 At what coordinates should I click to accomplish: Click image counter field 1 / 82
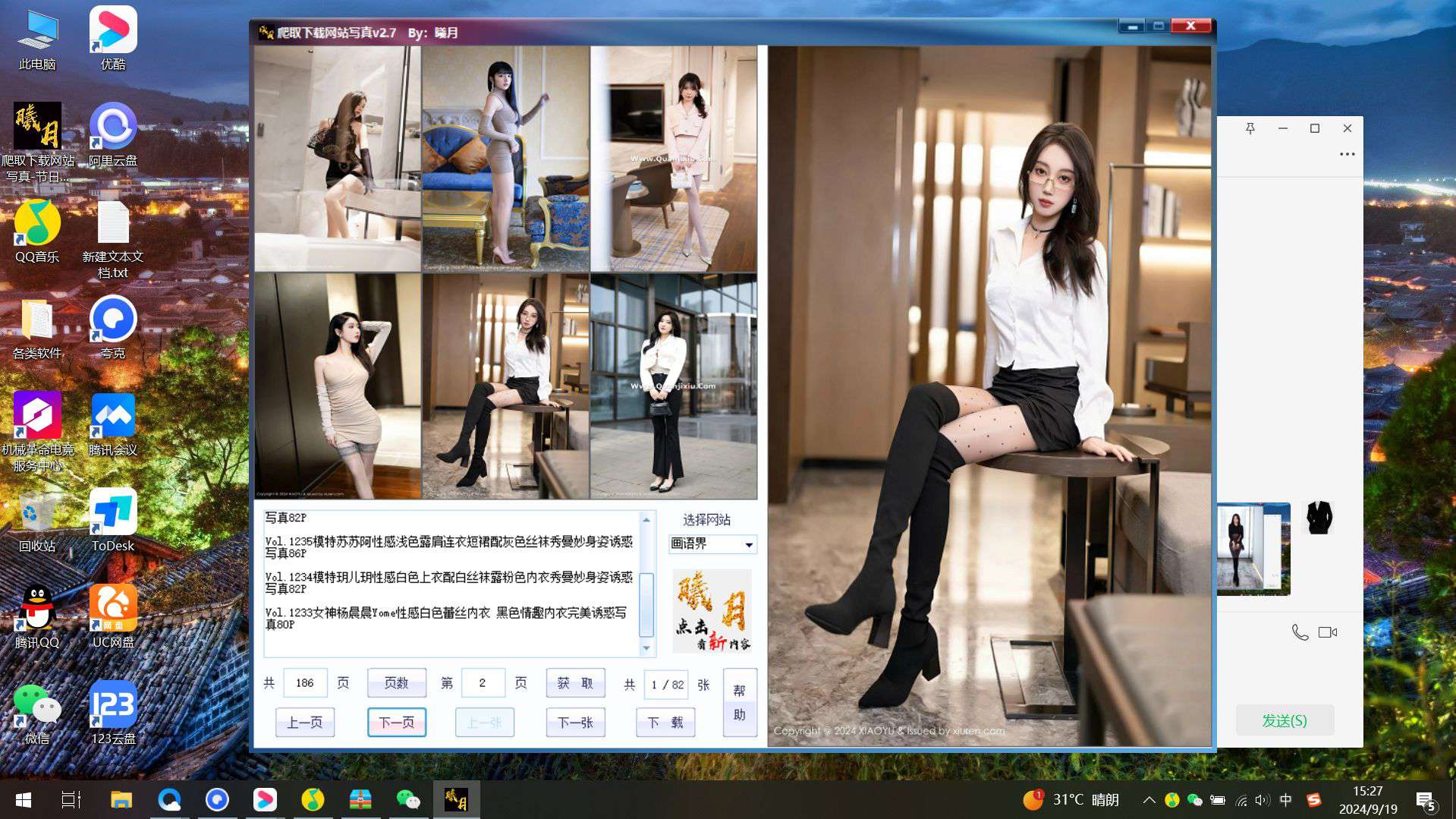[665, 684]
